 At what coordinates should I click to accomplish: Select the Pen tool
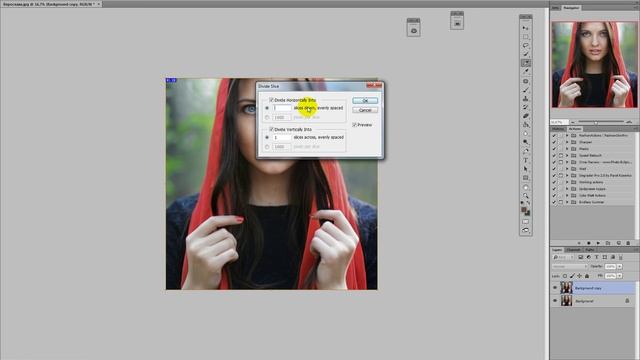(x=526, y=151)
